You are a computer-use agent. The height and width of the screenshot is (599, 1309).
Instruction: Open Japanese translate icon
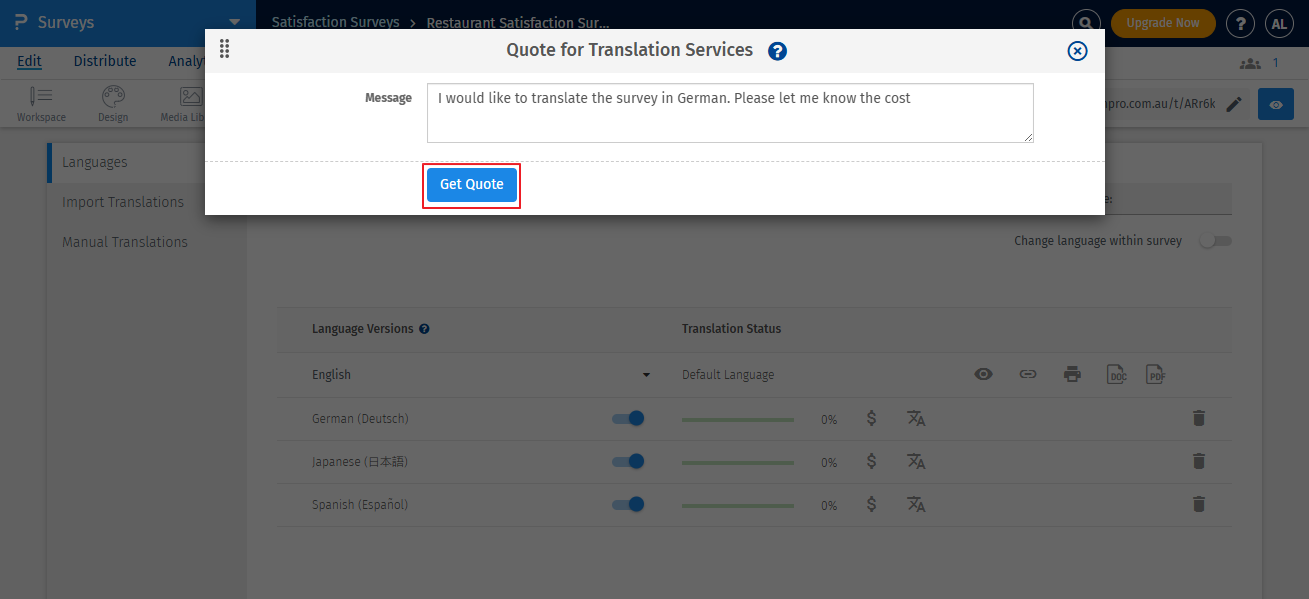(916, 461)
